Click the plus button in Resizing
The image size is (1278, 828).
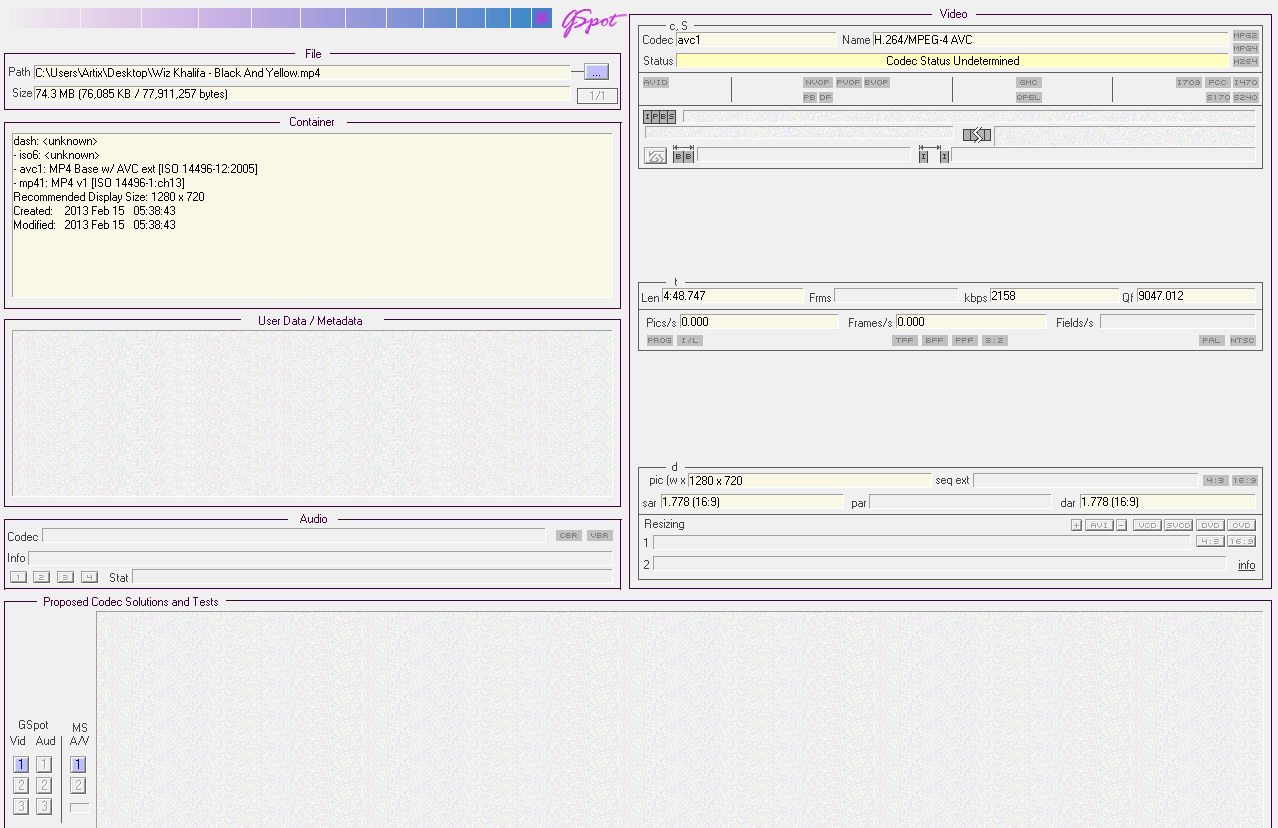[x=1077, y=525]
